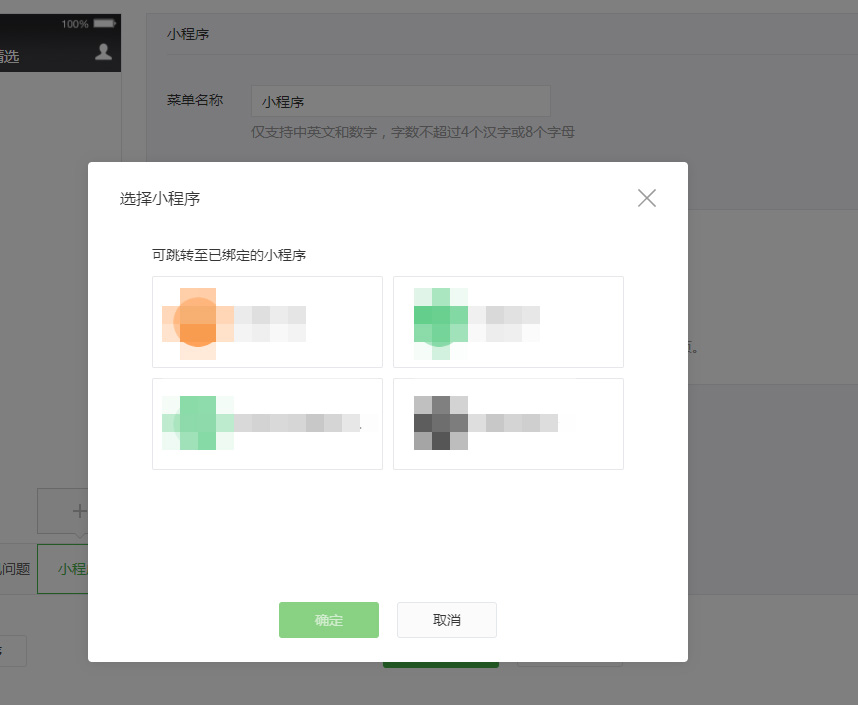Choose the top-right mini program card
The width and height of the screenshot is (858, 705).
tap(508, 321)
